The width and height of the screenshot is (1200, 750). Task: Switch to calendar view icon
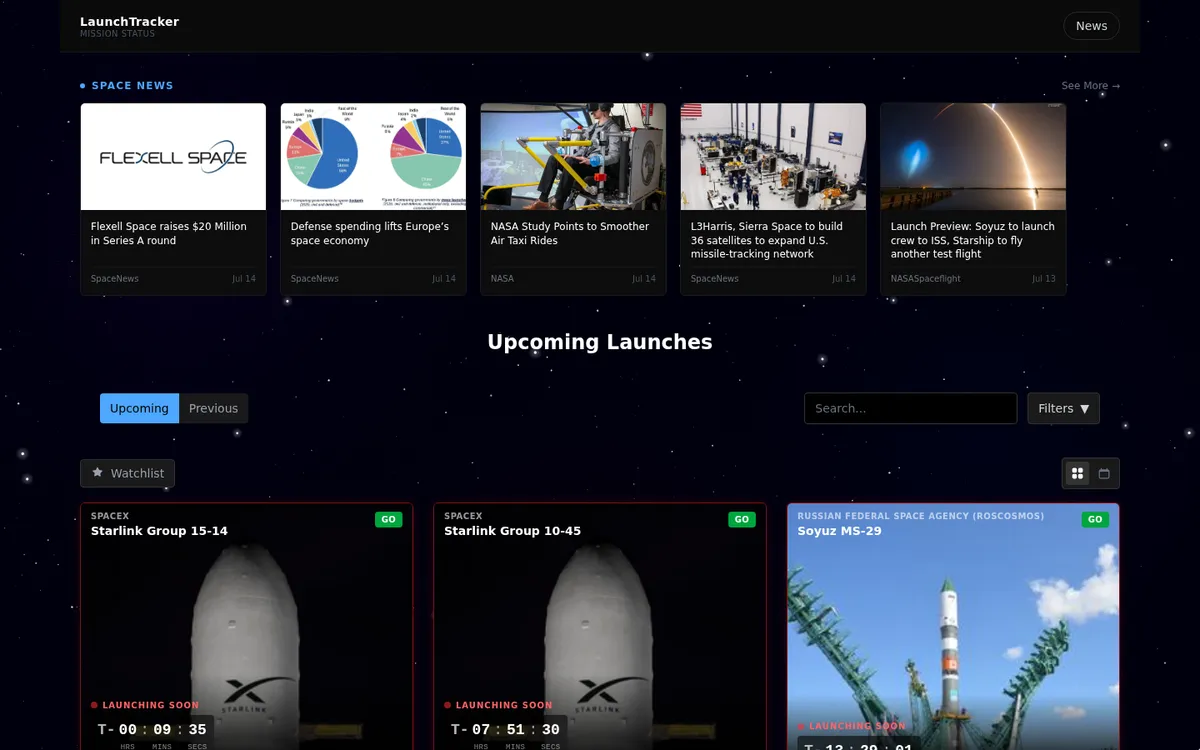[1104, 473]
